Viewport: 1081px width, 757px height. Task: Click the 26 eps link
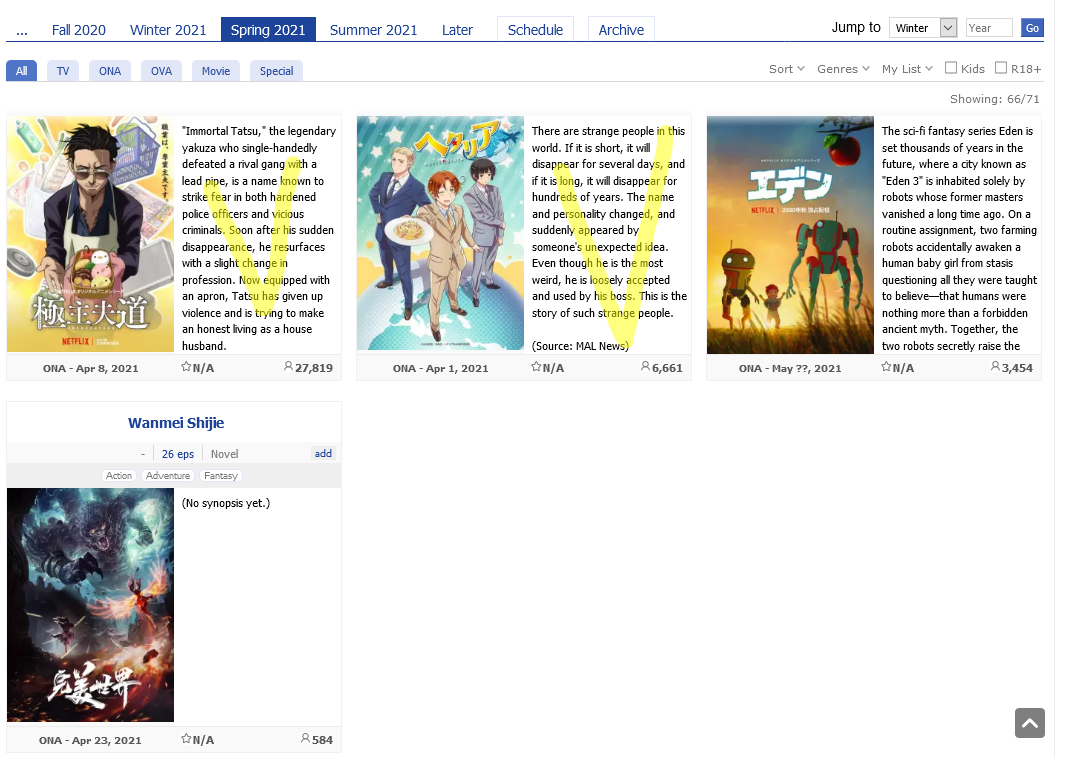pyautogui.click(x=178, y=454)
